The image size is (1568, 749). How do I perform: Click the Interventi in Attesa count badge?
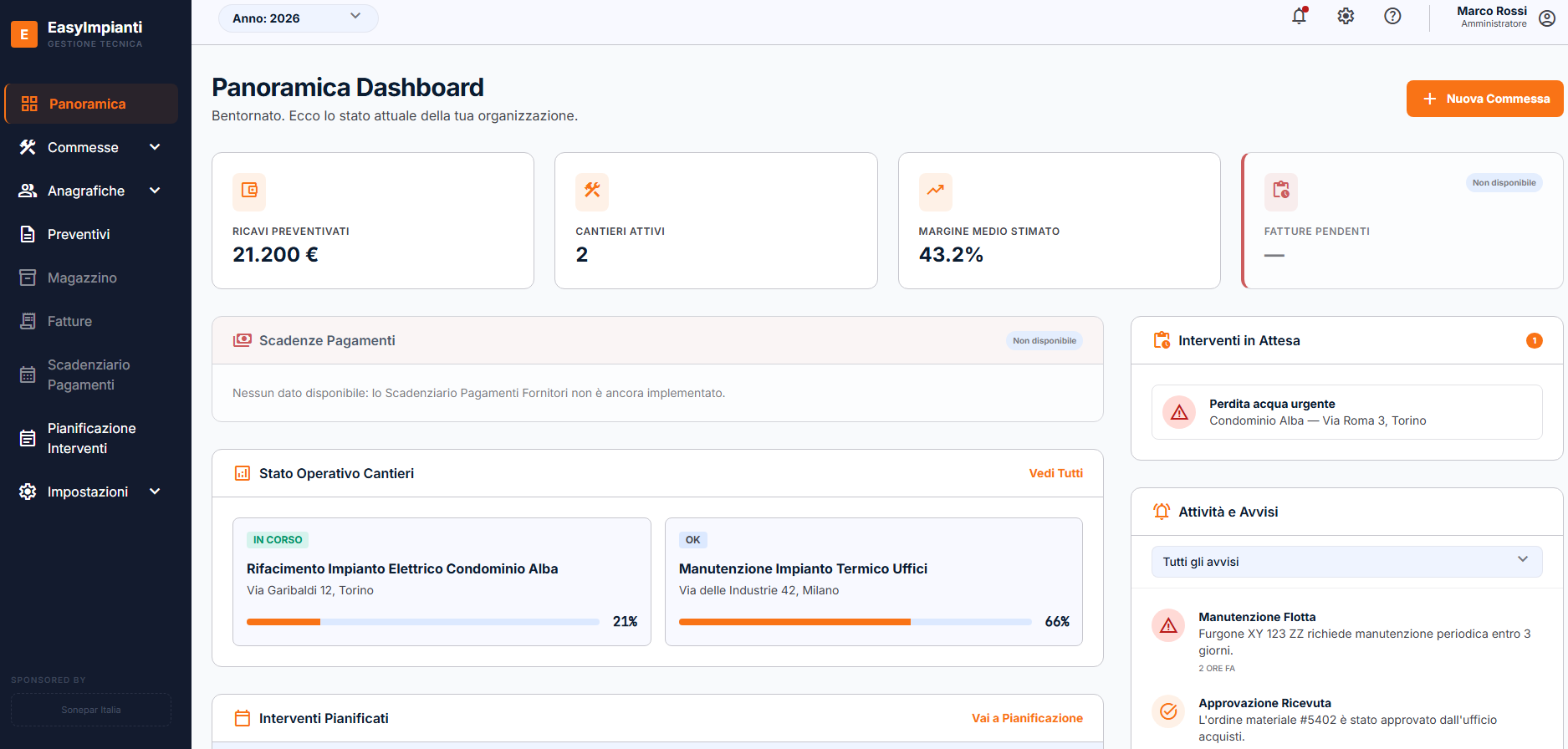pos(1534,340)
